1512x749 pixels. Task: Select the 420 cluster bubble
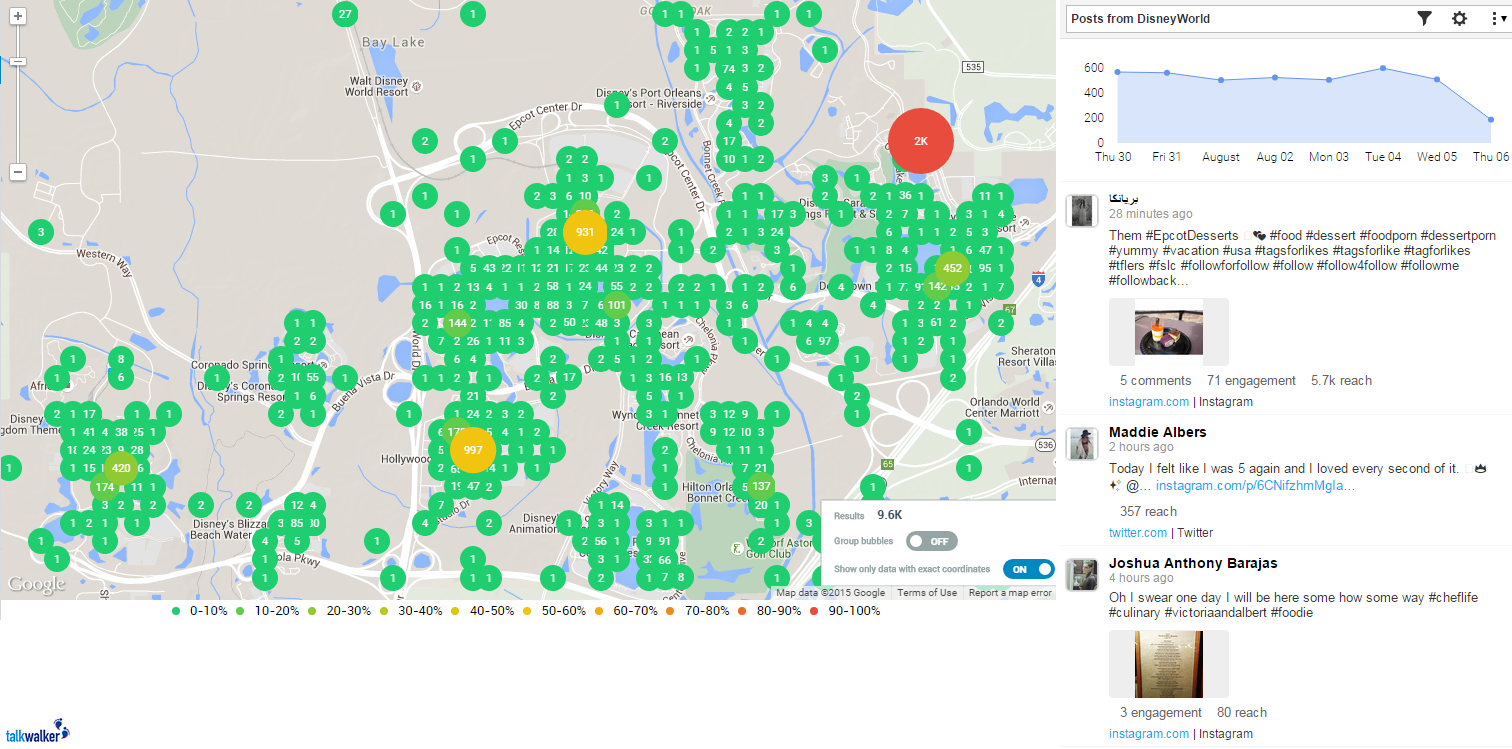point(121,468)
